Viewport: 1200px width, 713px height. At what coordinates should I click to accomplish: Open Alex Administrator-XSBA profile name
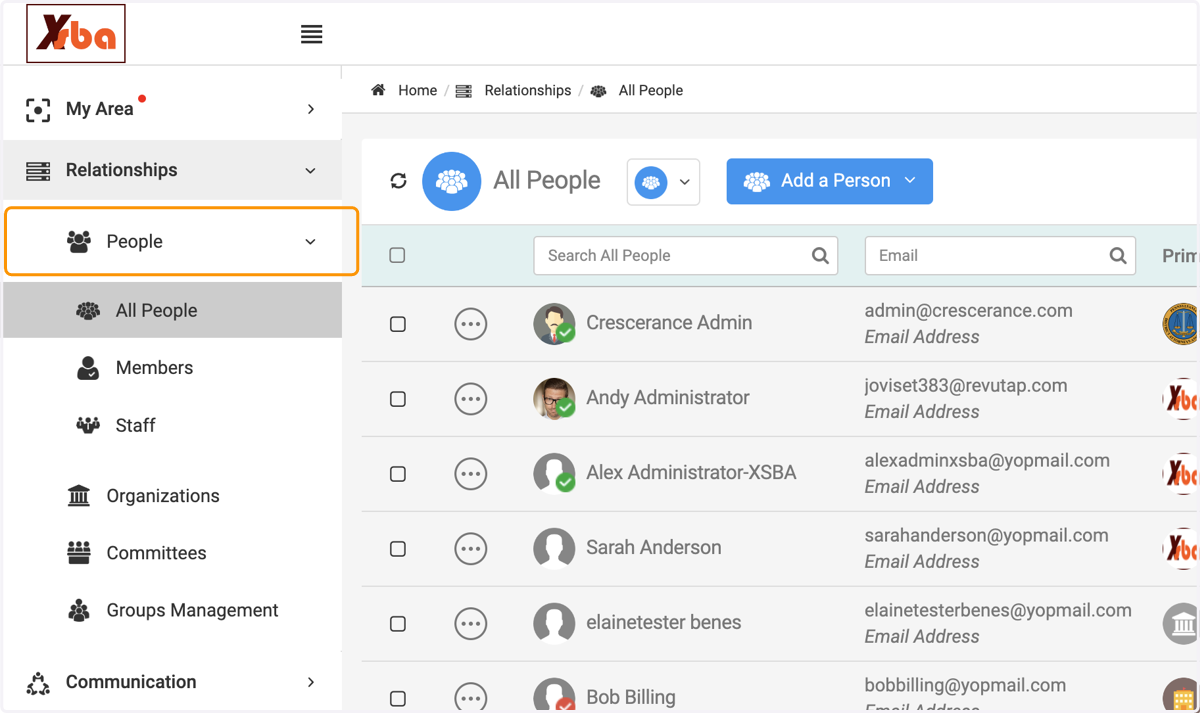click(x=691, y=473)
